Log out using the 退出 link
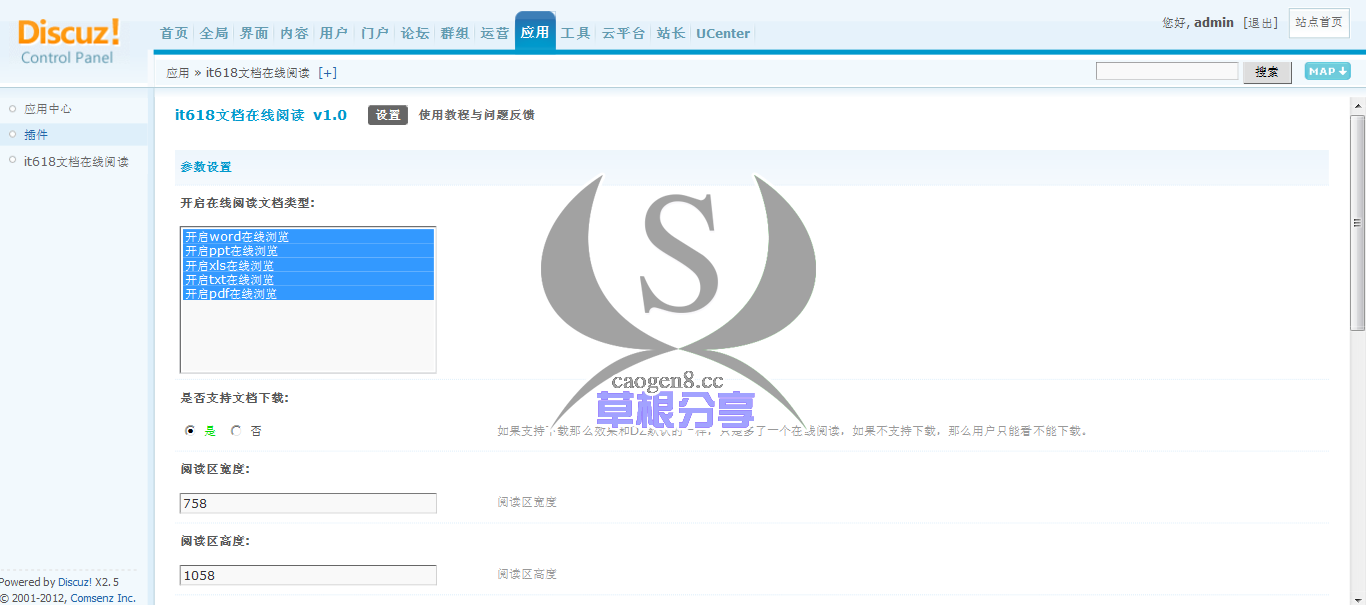 point(1261,22)
